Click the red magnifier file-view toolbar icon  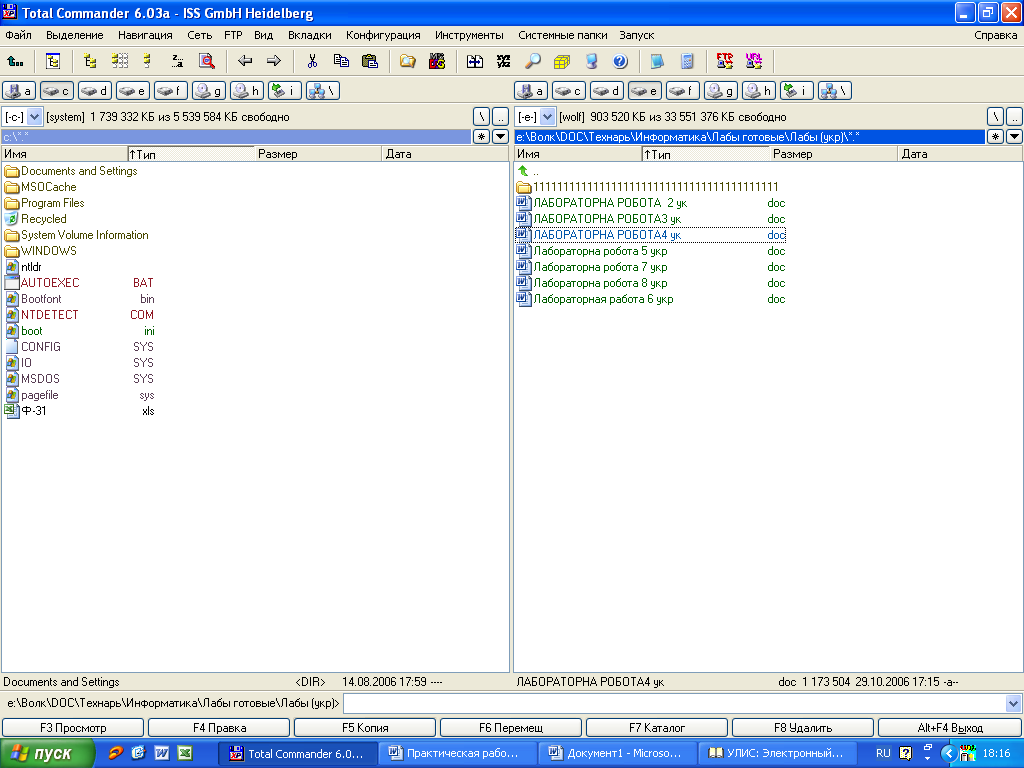point(206,61)
